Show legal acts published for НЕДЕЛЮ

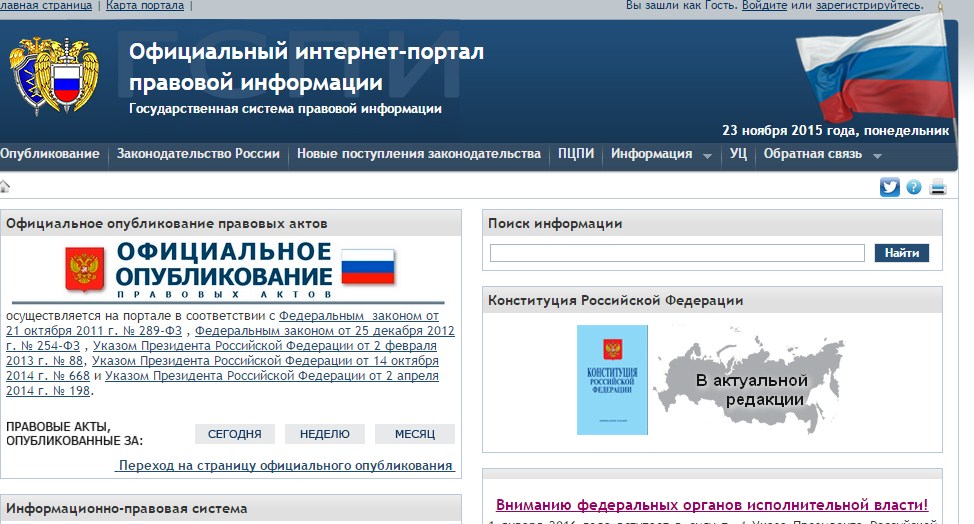click(x=325, y=434)
